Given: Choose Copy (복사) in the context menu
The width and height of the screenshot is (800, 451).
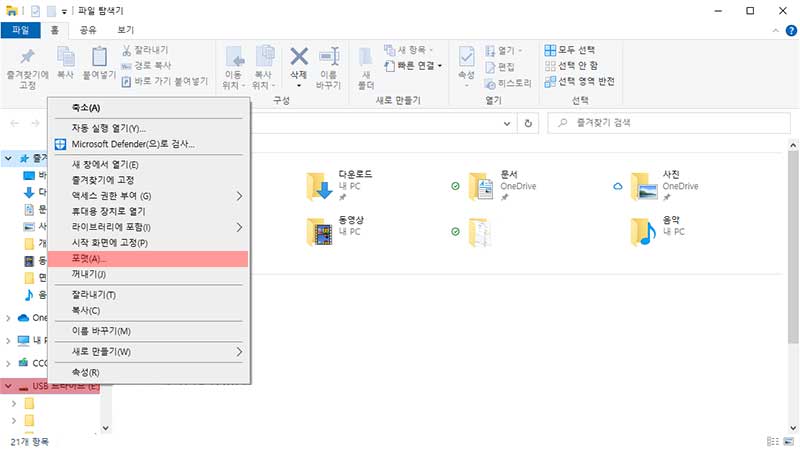Looking at the screenshot, I should [x=148, y=310].
